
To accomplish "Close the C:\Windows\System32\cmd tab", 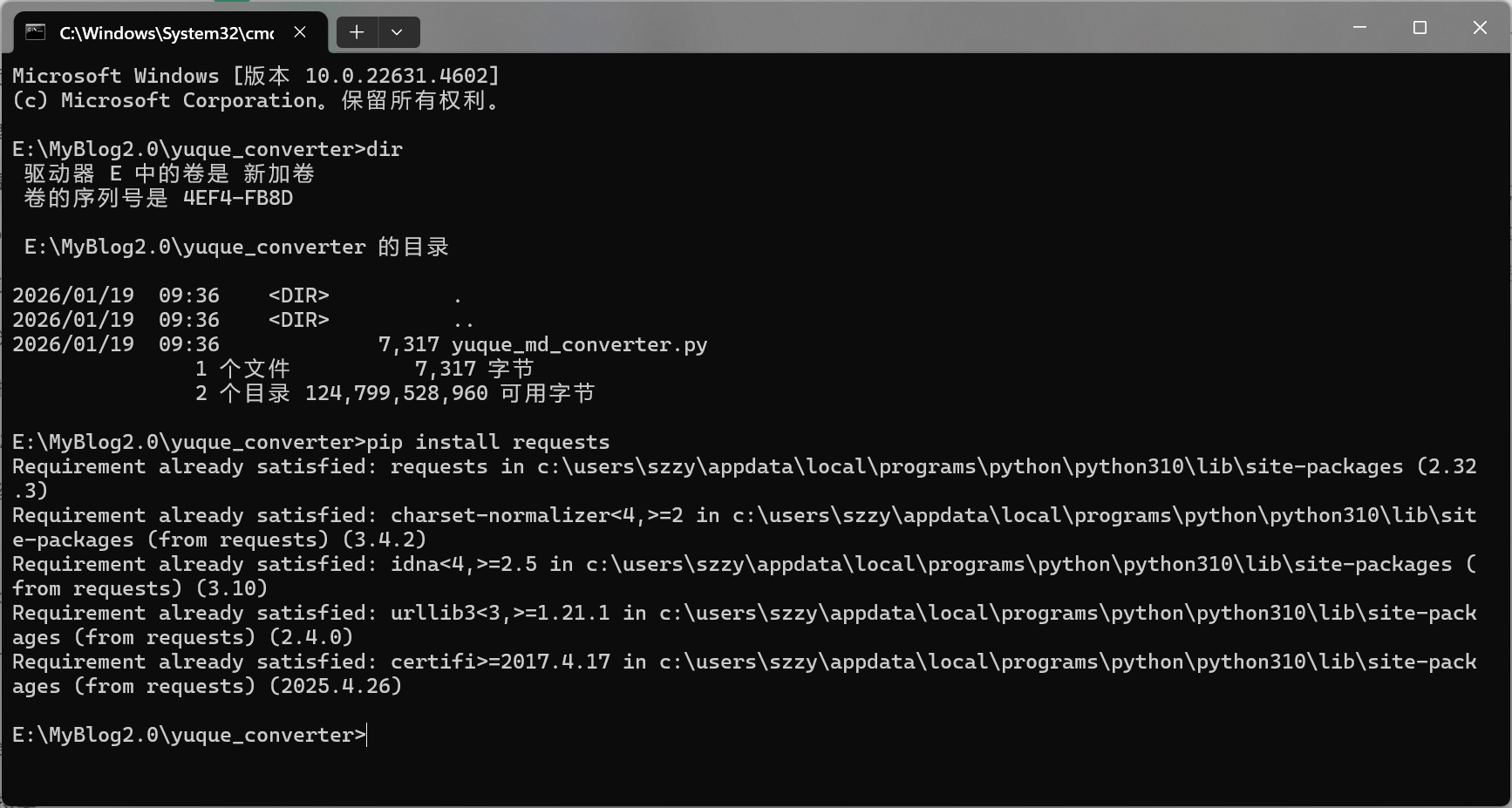I will click(300, 32).
